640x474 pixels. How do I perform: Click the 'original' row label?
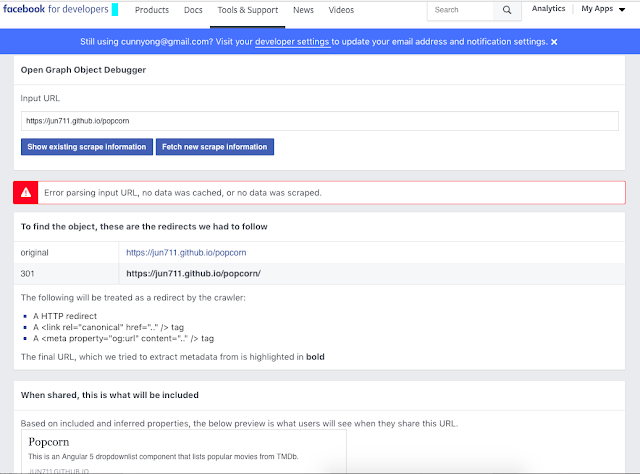click(x=35, y=253)
